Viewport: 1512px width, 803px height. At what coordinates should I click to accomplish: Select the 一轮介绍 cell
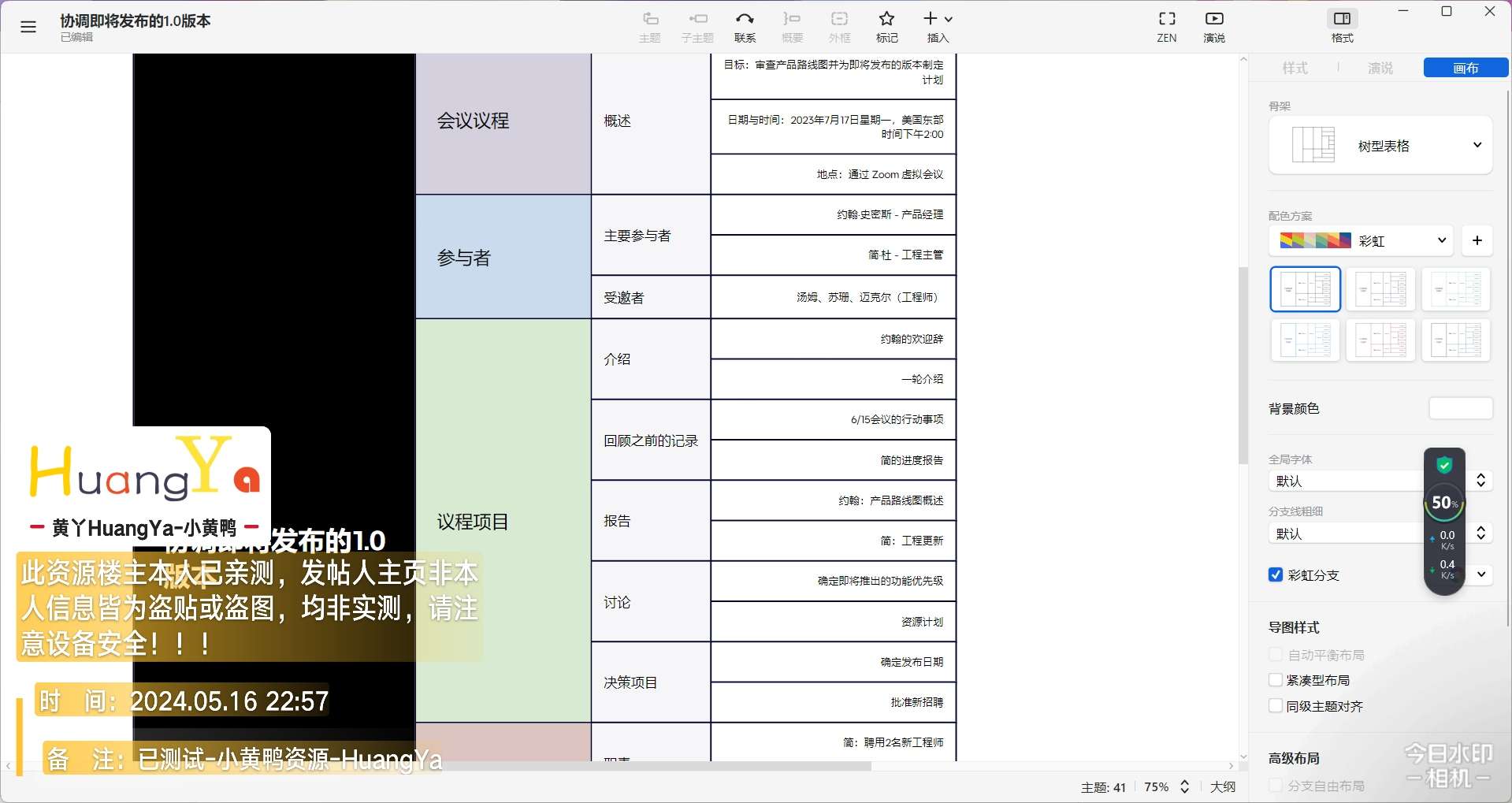coord(834,379)
